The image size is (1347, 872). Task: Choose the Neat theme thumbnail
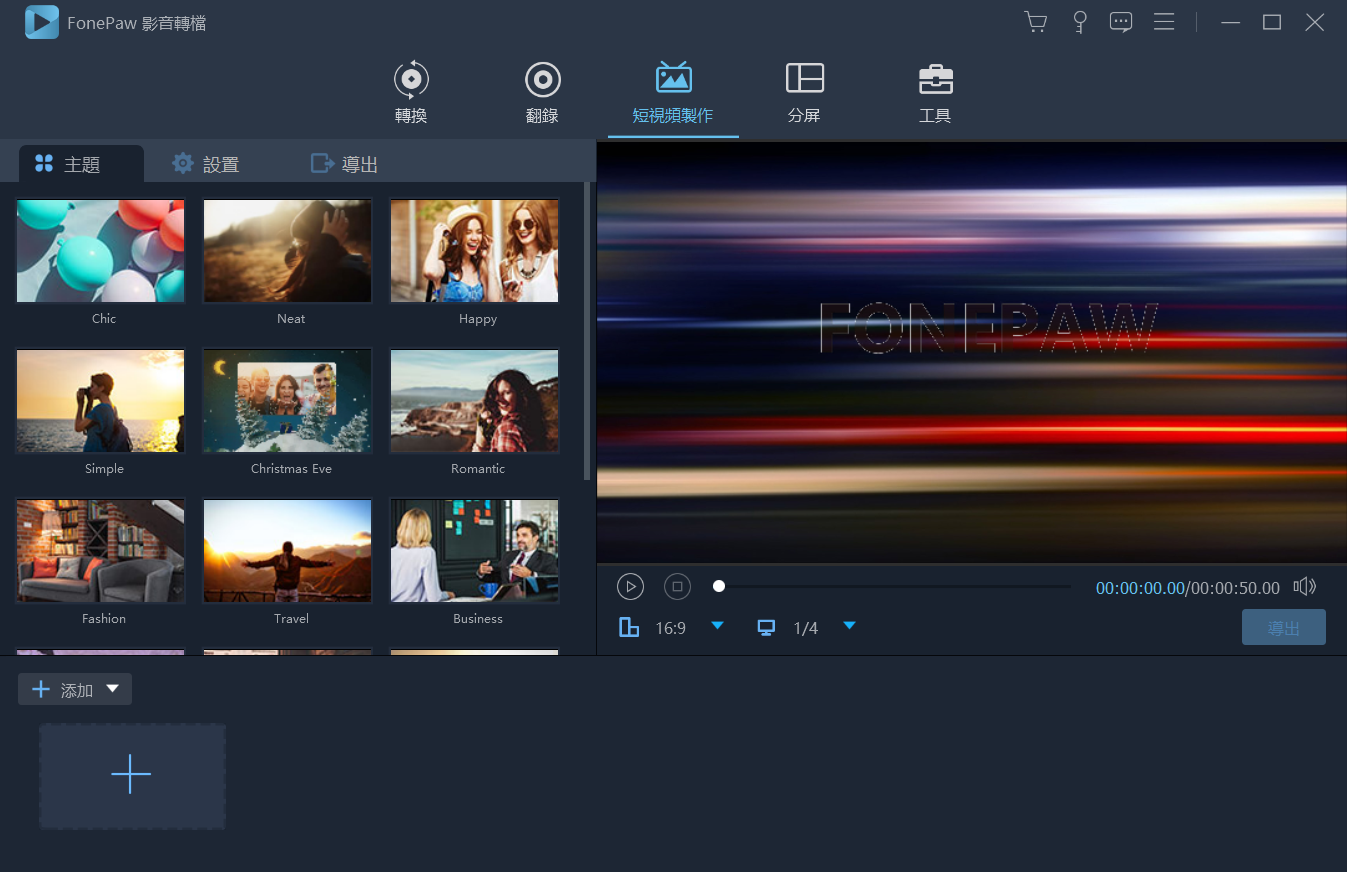[288, 251]
